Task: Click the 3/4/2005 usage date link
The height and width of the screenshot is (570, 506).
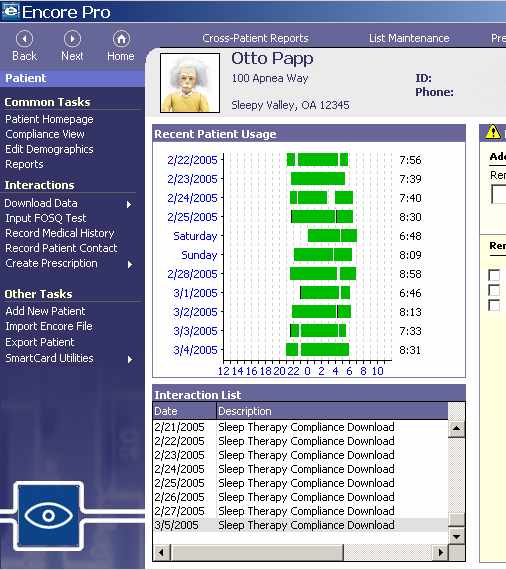Action: 195,350
